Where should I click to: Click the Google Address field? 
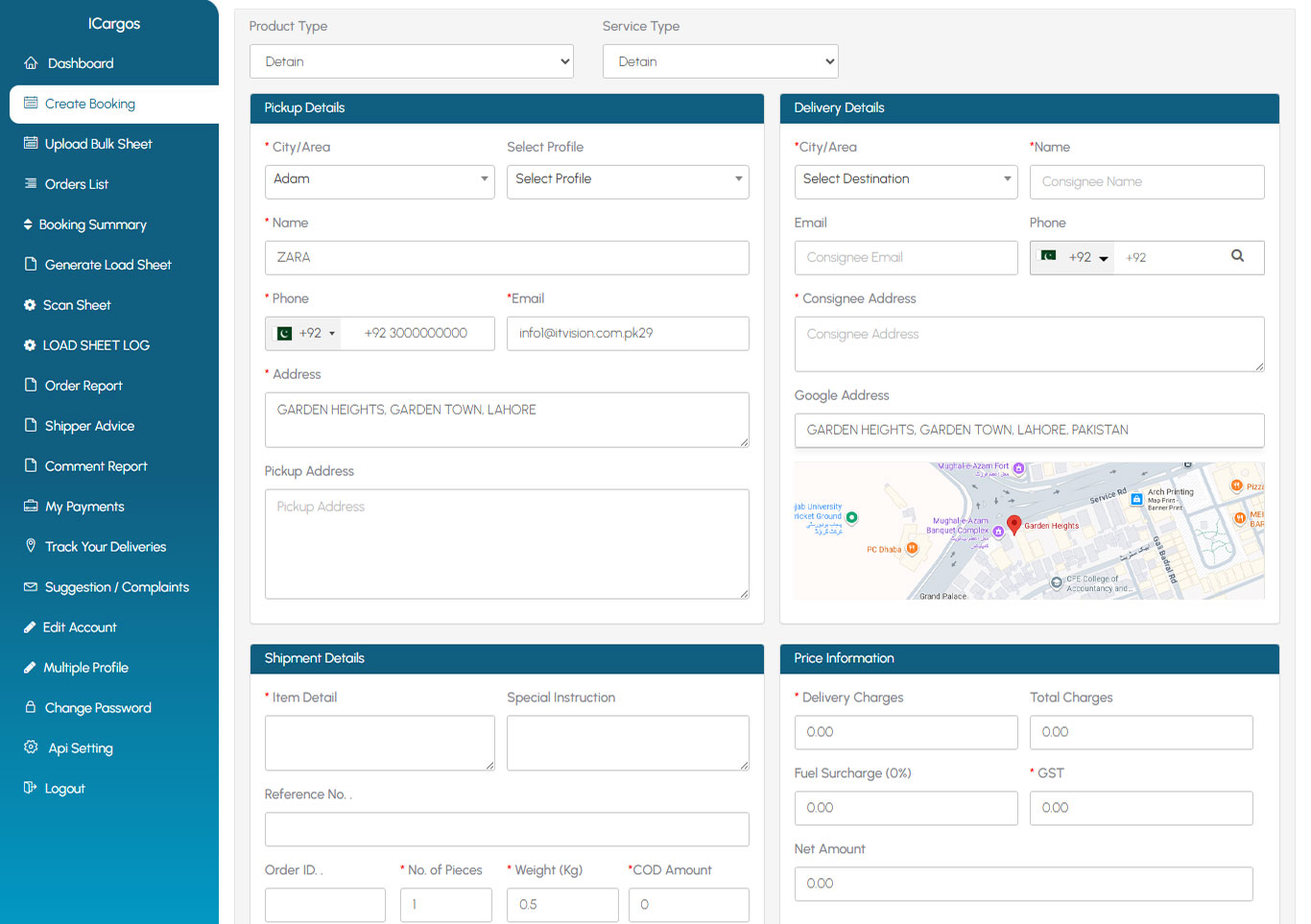click(x=1028, y=431)
